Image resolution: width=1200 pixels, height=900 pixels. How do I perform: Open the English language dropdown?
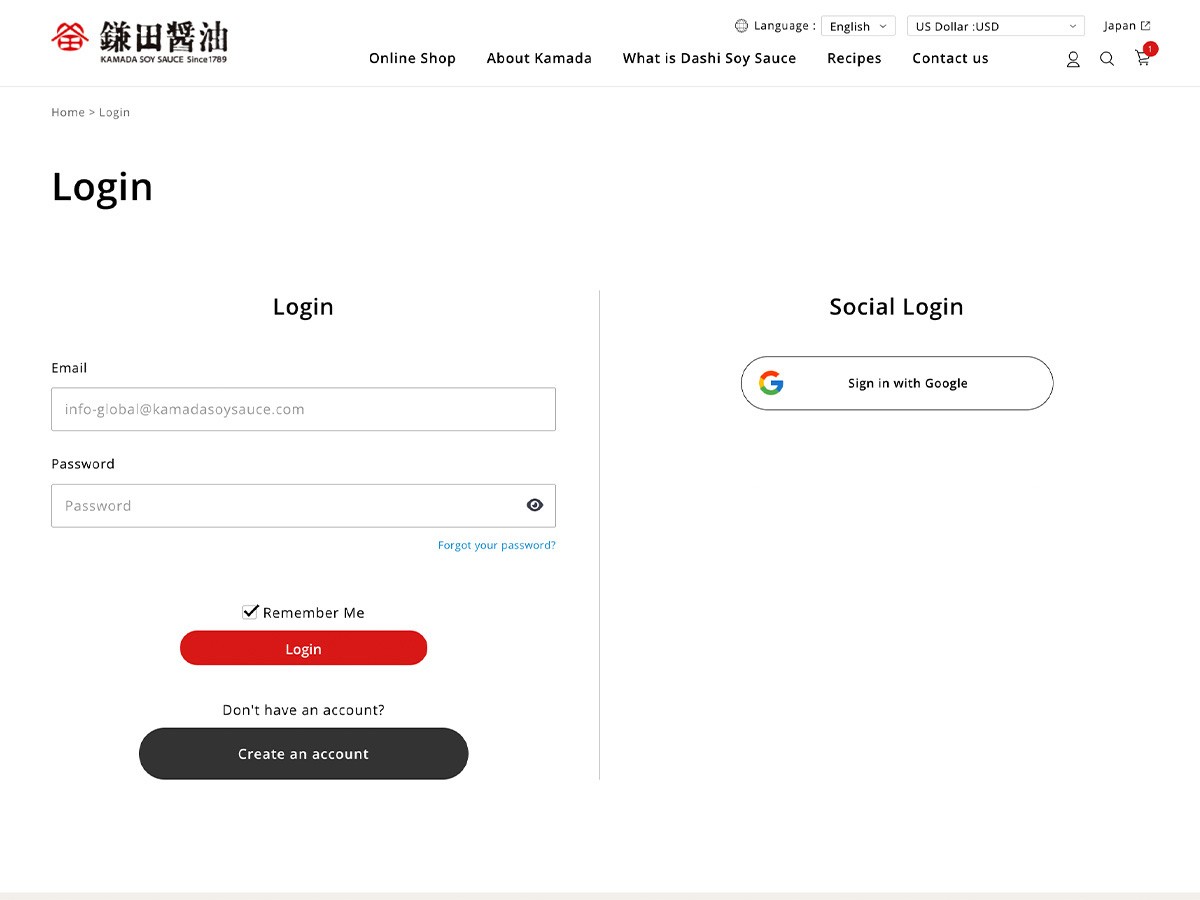(858, 27)
